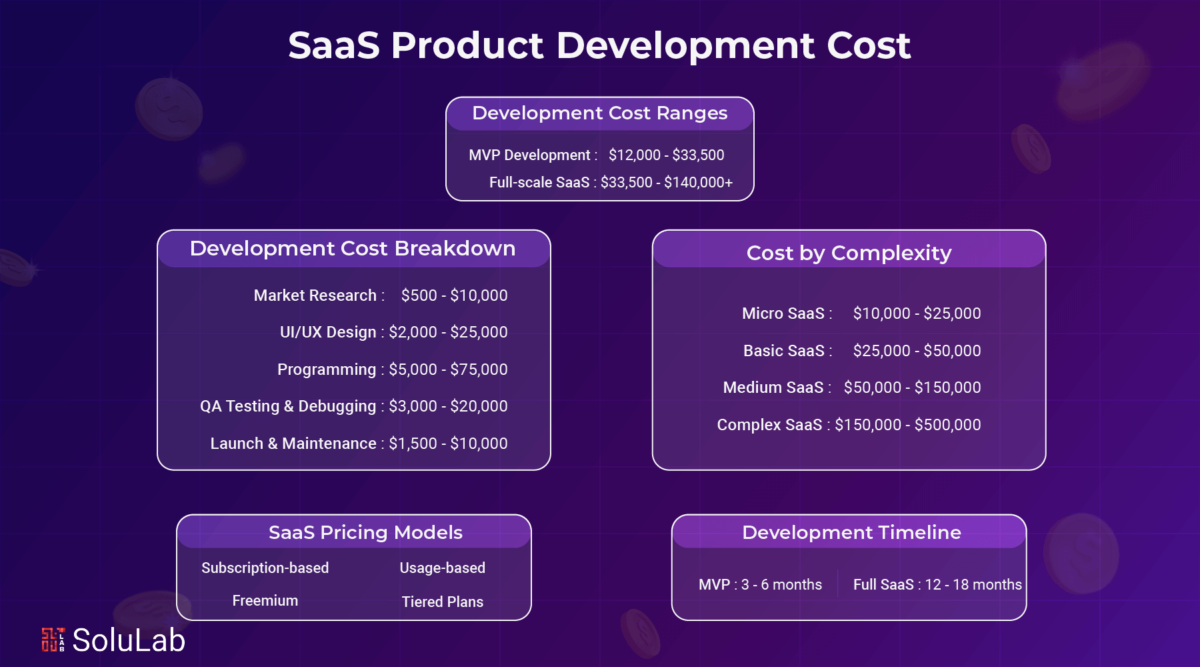Choose the Freemium pricing model

click(x=265, y=601)
